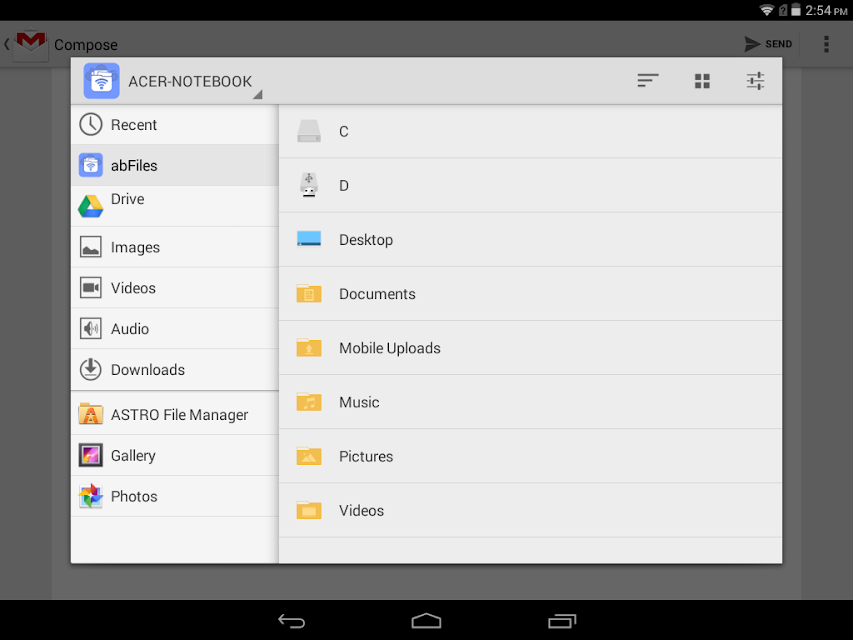Open the D USB drive icon
853x640 pixels.
tap(309, 184)
